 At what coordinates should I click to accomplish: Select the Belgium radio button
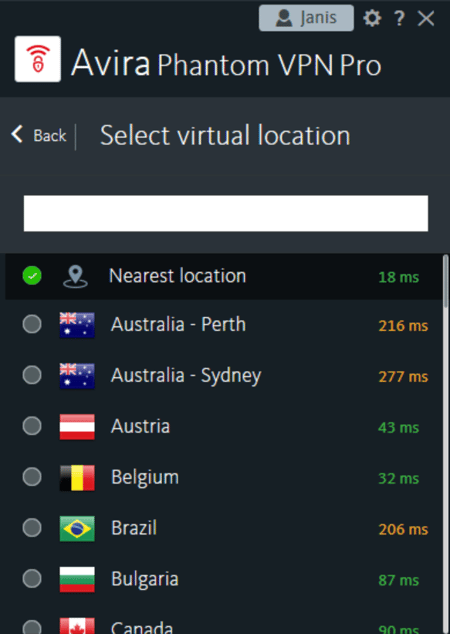[32, 477]
